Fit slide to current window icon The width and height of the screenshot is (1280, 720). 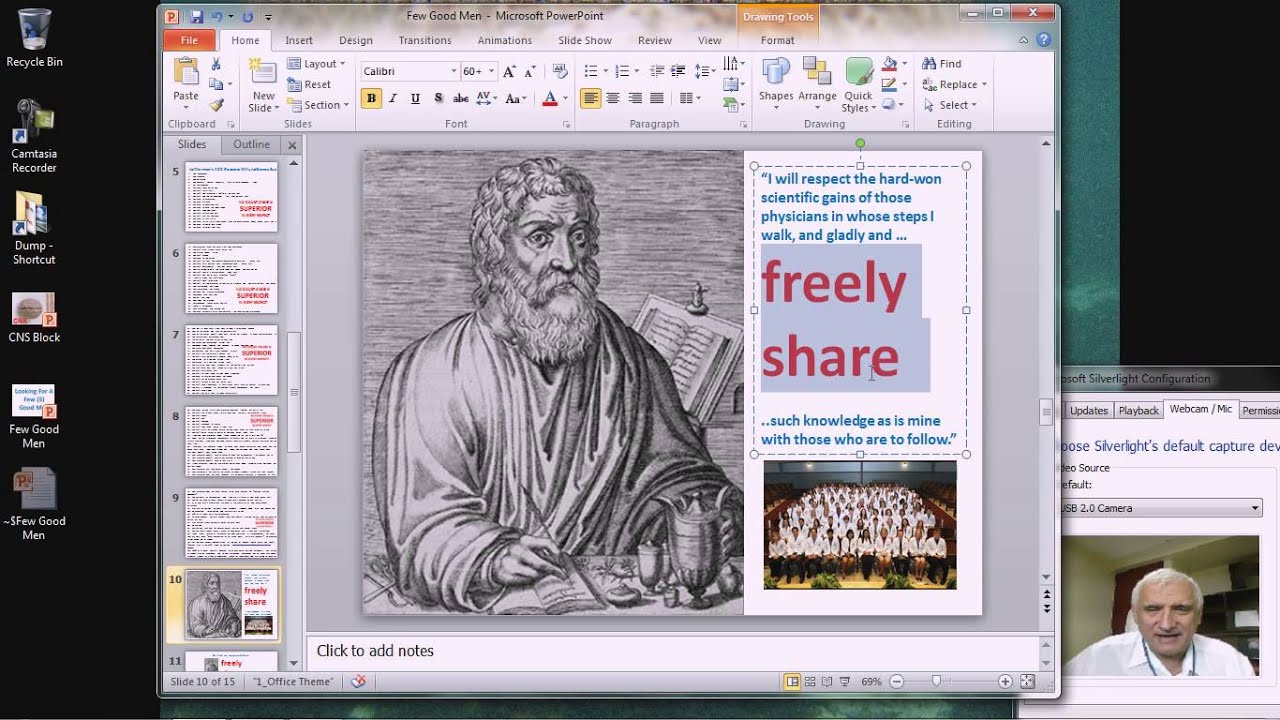tap(1027, 681)
